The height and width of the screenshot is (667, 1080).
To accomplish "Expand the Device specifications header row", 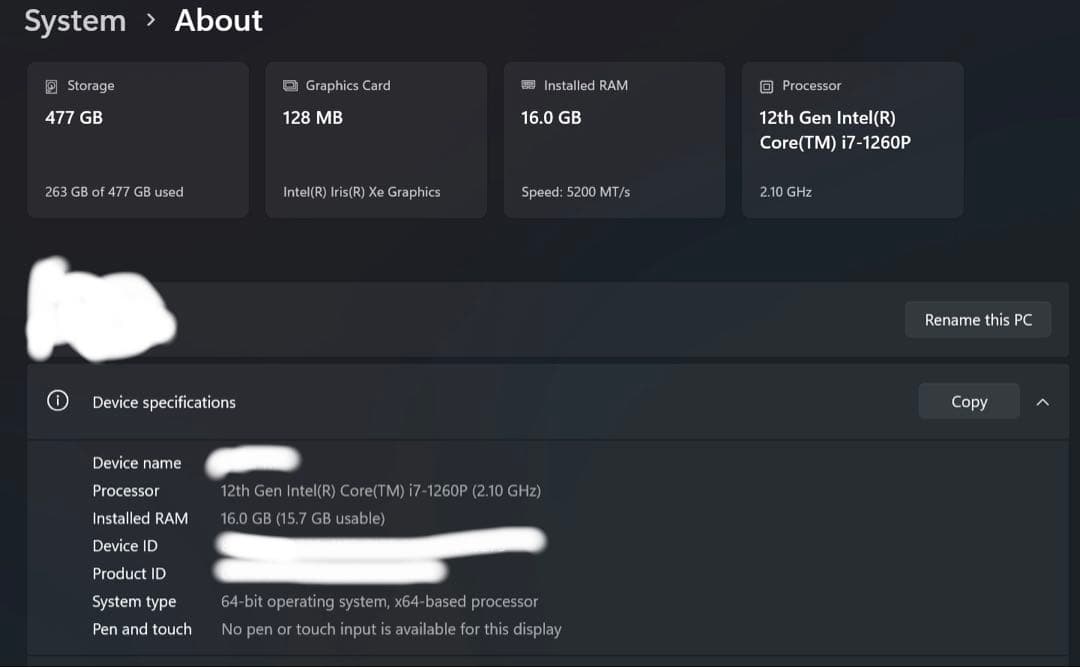I will pyautogui.click(x=480, y=402).
